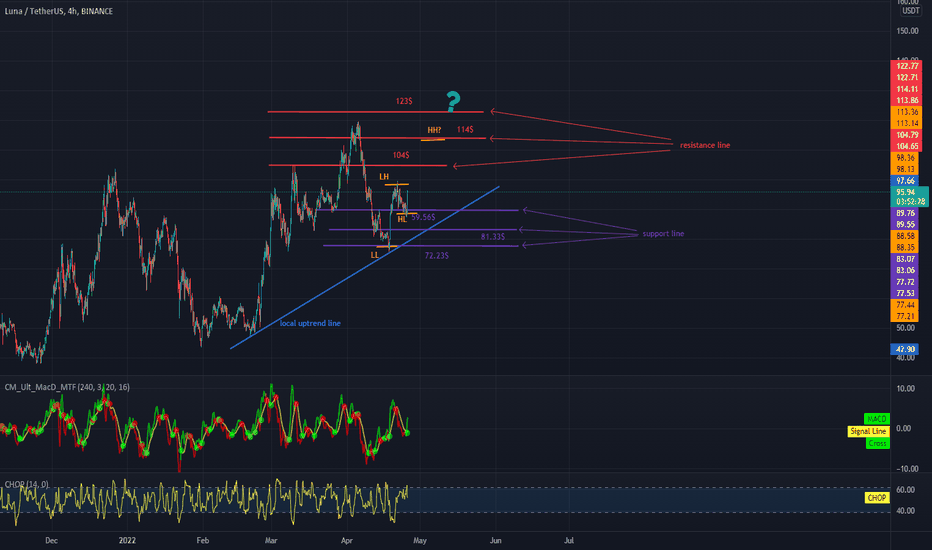Screen dimensions: 932x550
Task: Click the 98.36 orange price label
Action: pyautogui.click(x=905, y=158)
